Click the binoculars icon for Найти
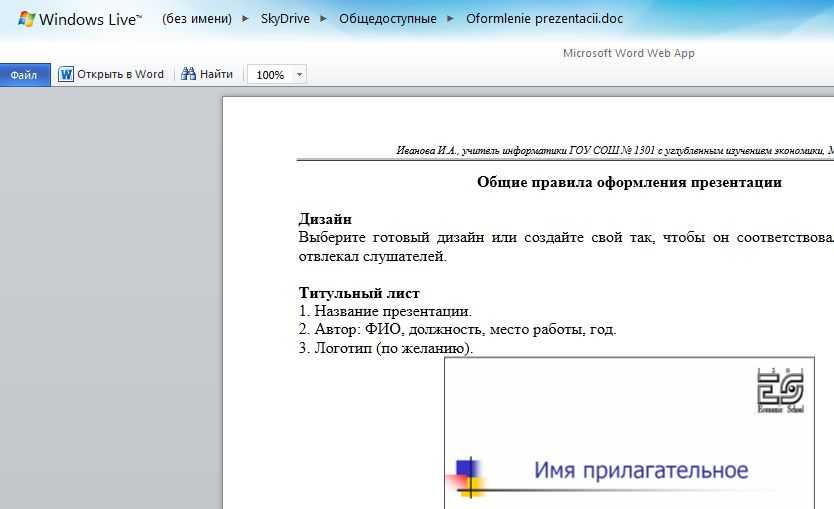Viewport: 834px width, 509px height. pyautogui.click(x=188, y=74)
